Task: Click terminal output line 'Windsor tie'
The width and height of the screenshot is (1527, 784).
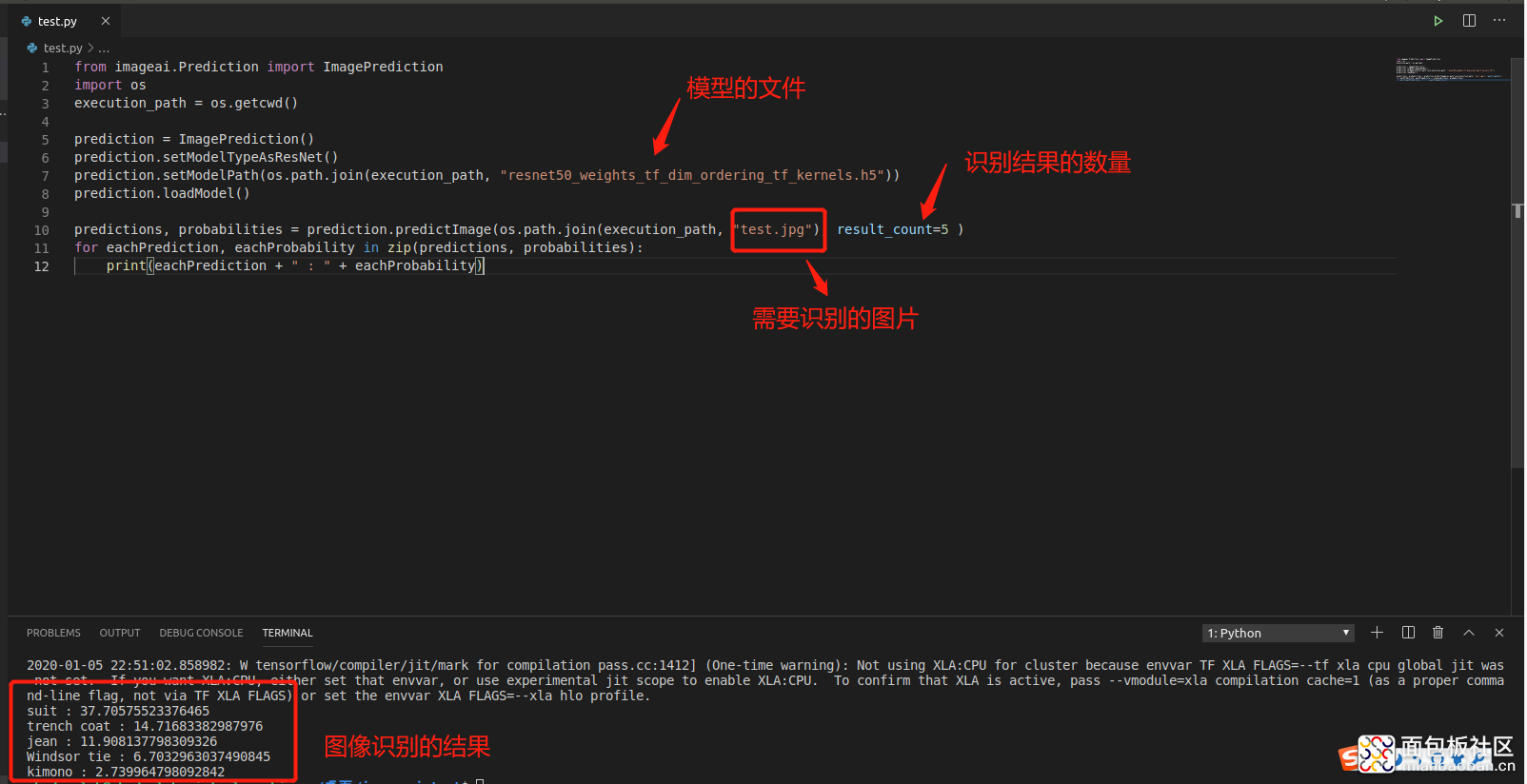Action: point(149,756)
